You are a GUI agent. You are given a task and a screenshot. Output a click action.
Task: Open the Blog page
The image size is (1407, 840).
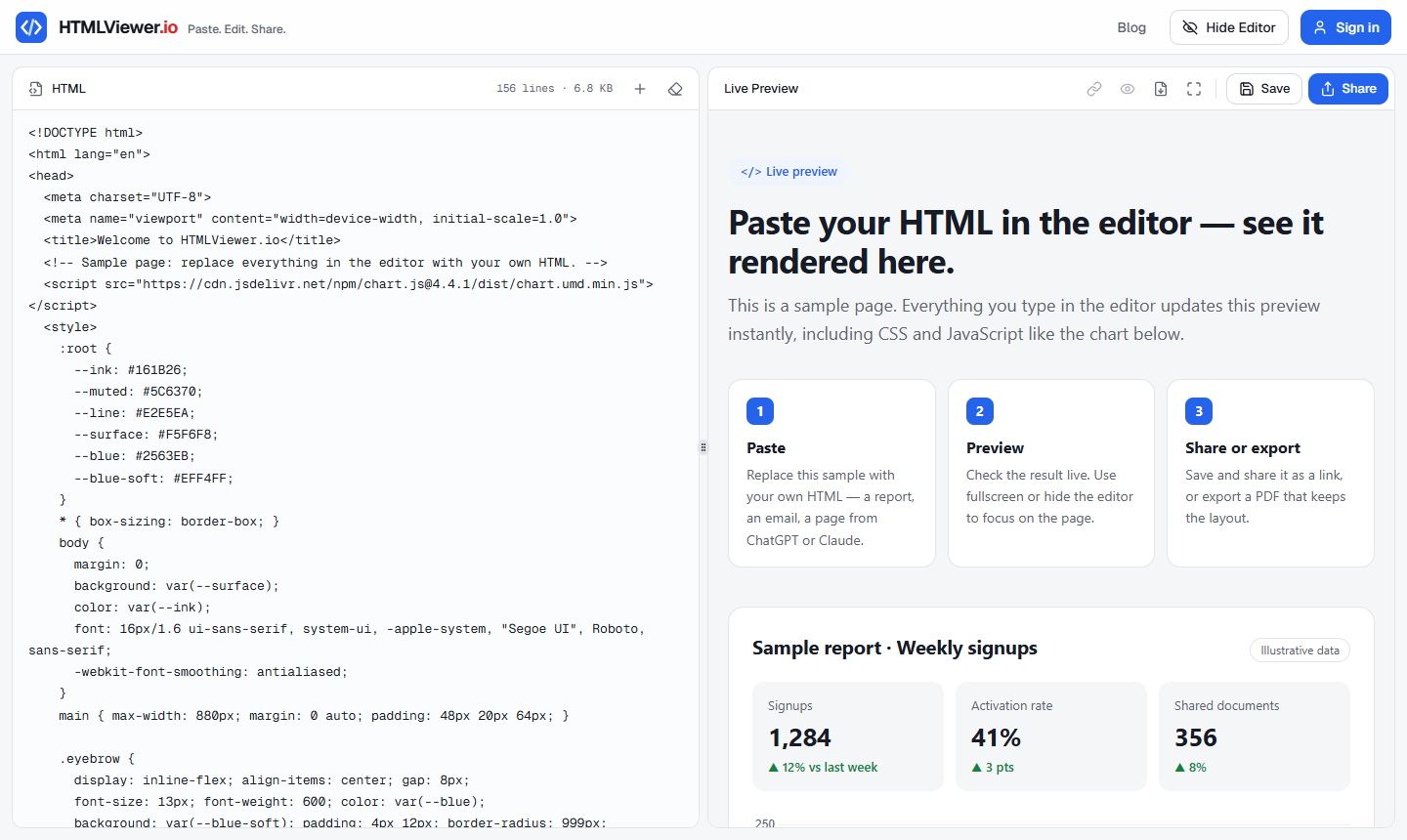1131,27
